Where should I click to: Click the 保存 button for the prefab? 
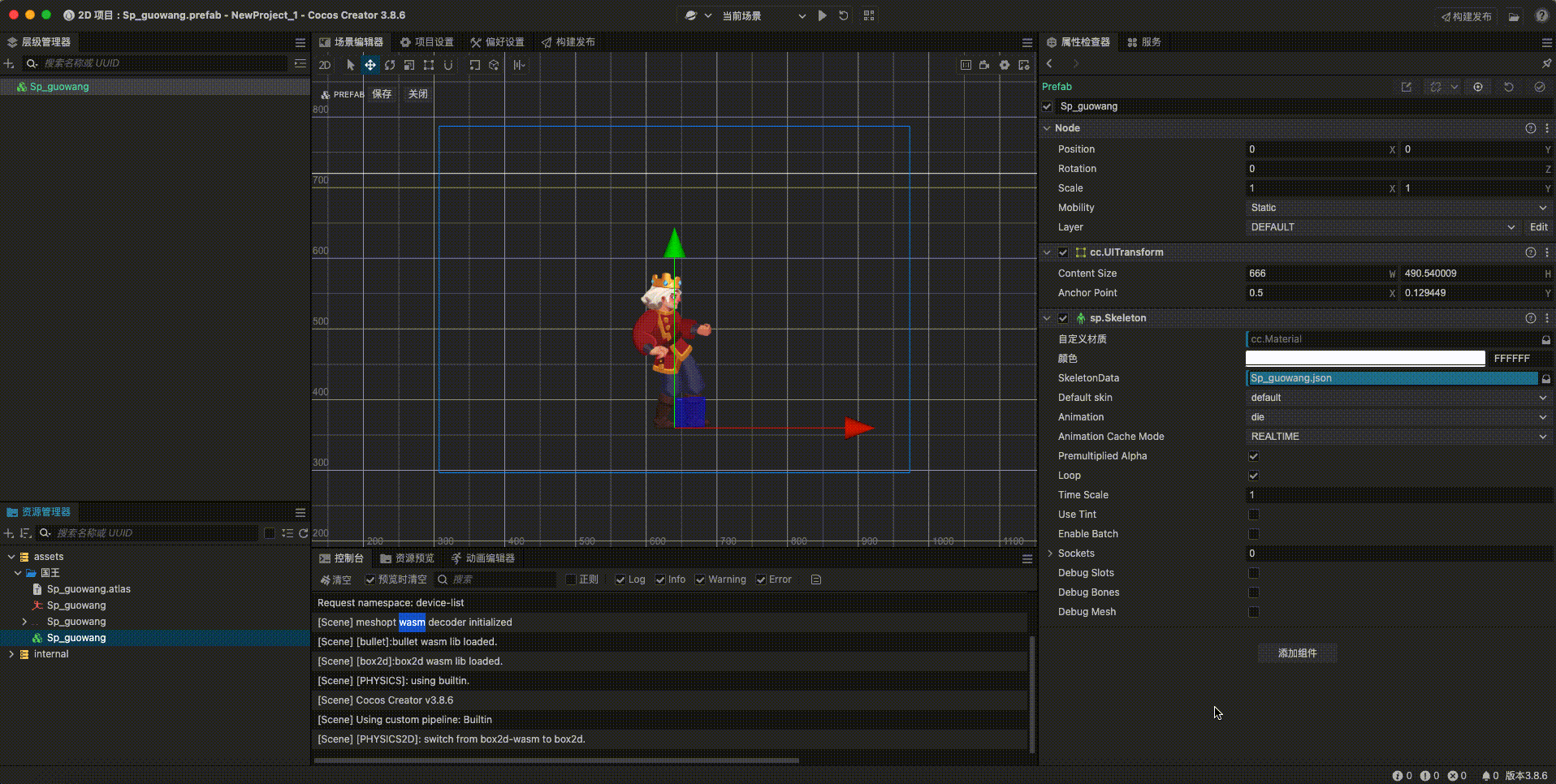point(382,94)
